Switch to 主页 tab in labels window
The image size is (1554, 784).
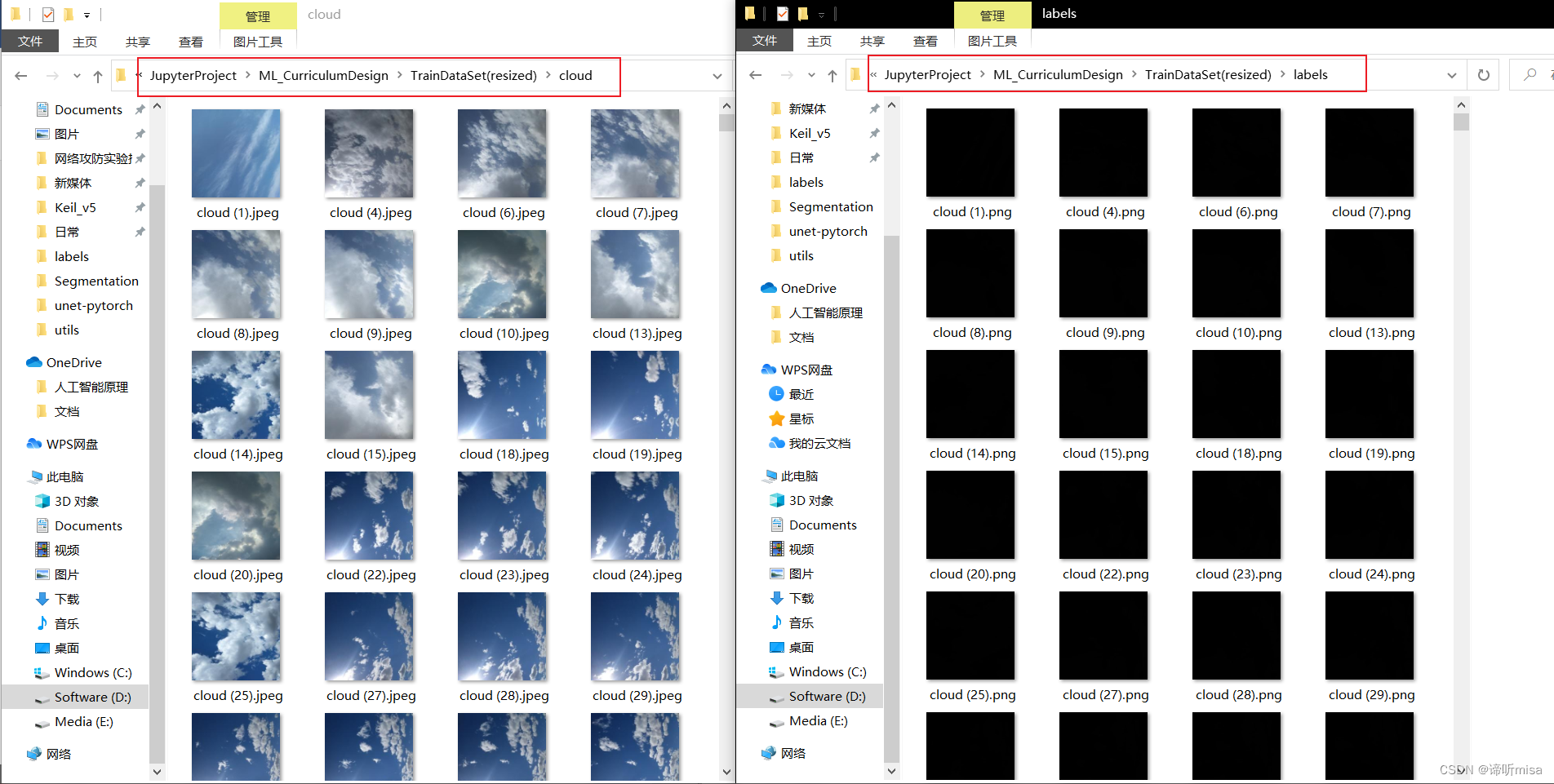coord(819,41)
